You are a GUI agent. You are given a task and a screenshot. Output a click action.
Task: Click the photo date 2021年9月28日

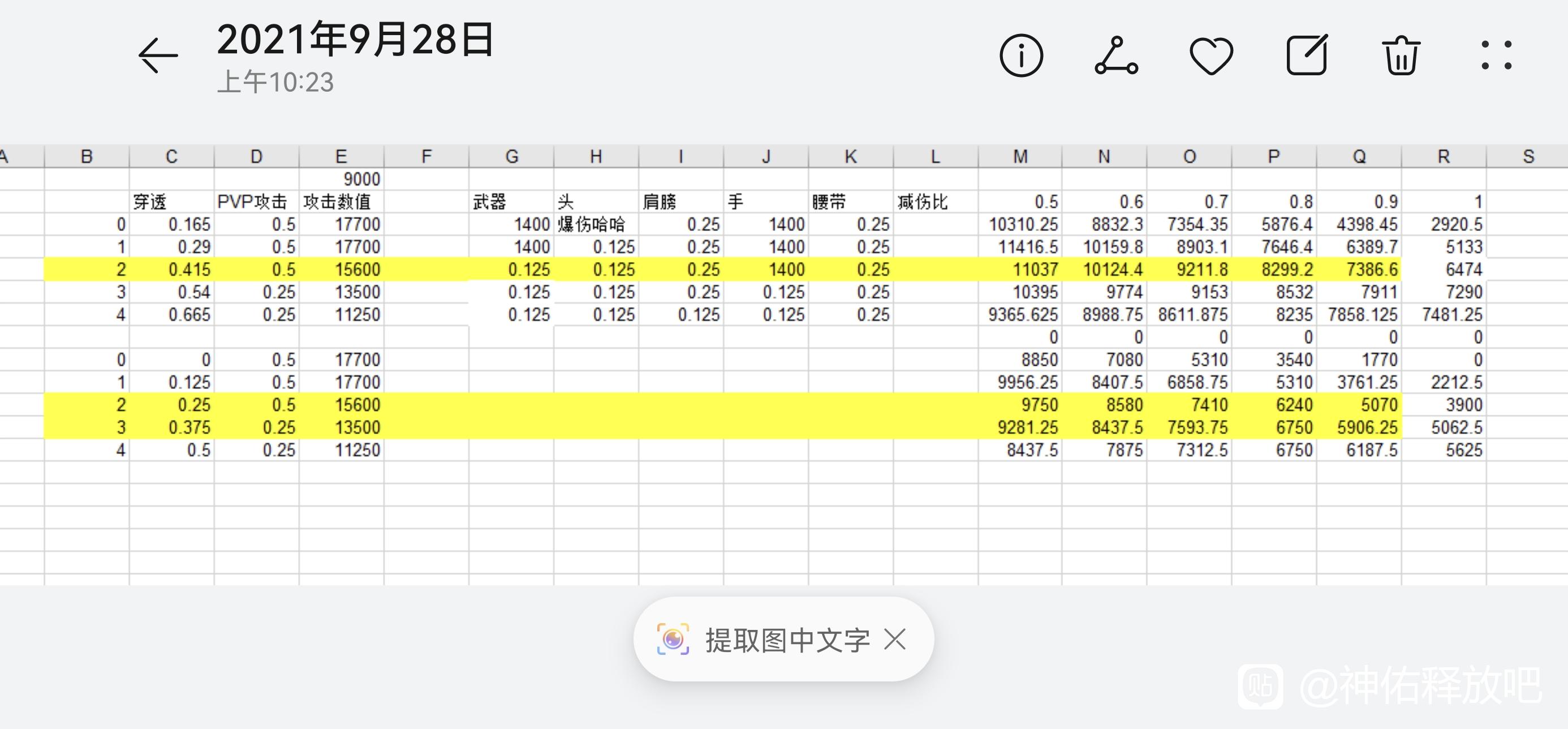tap(355, 40)
